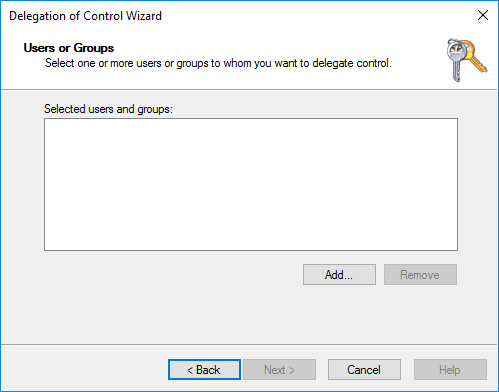Go back with the < Back button
Viewport: 499px width, 392px height.
tap(204, 369)
